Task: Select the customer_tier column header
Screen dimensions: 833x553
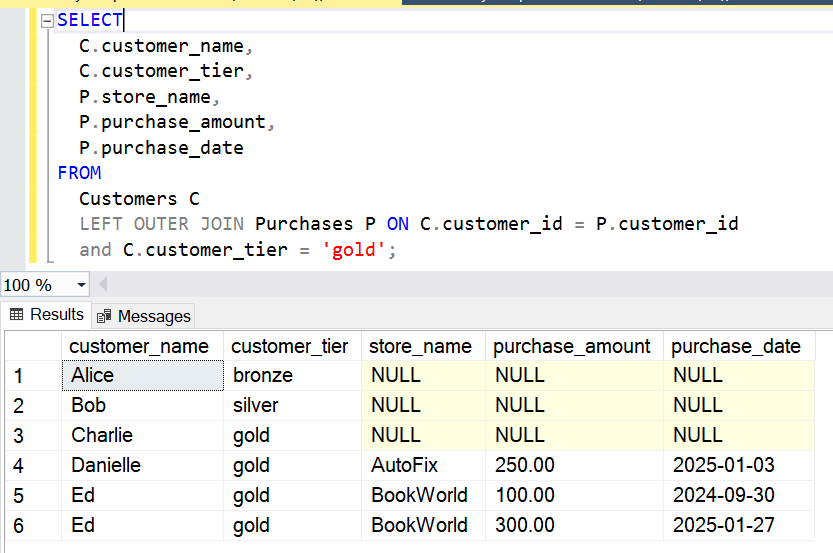Action: 290,346
